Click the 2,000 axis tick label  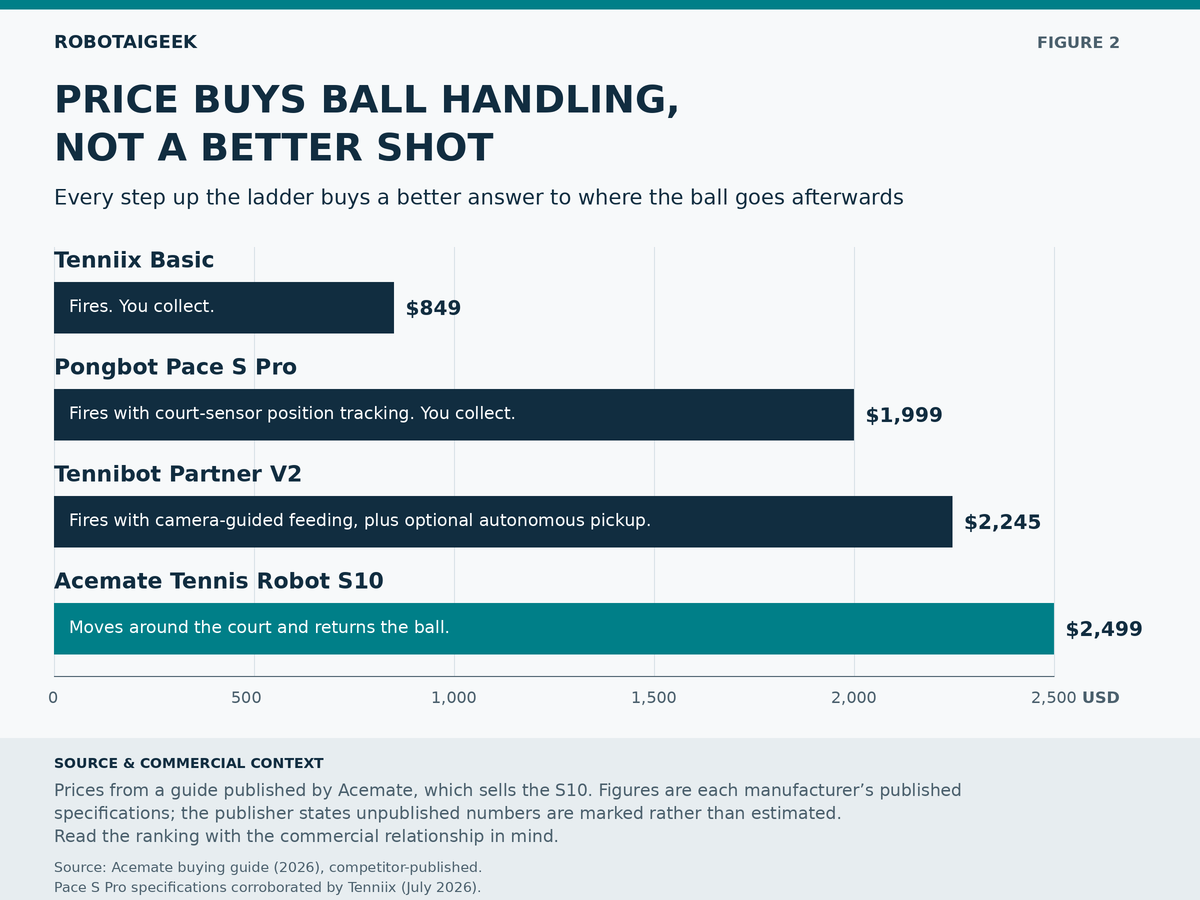pos(854,698)
